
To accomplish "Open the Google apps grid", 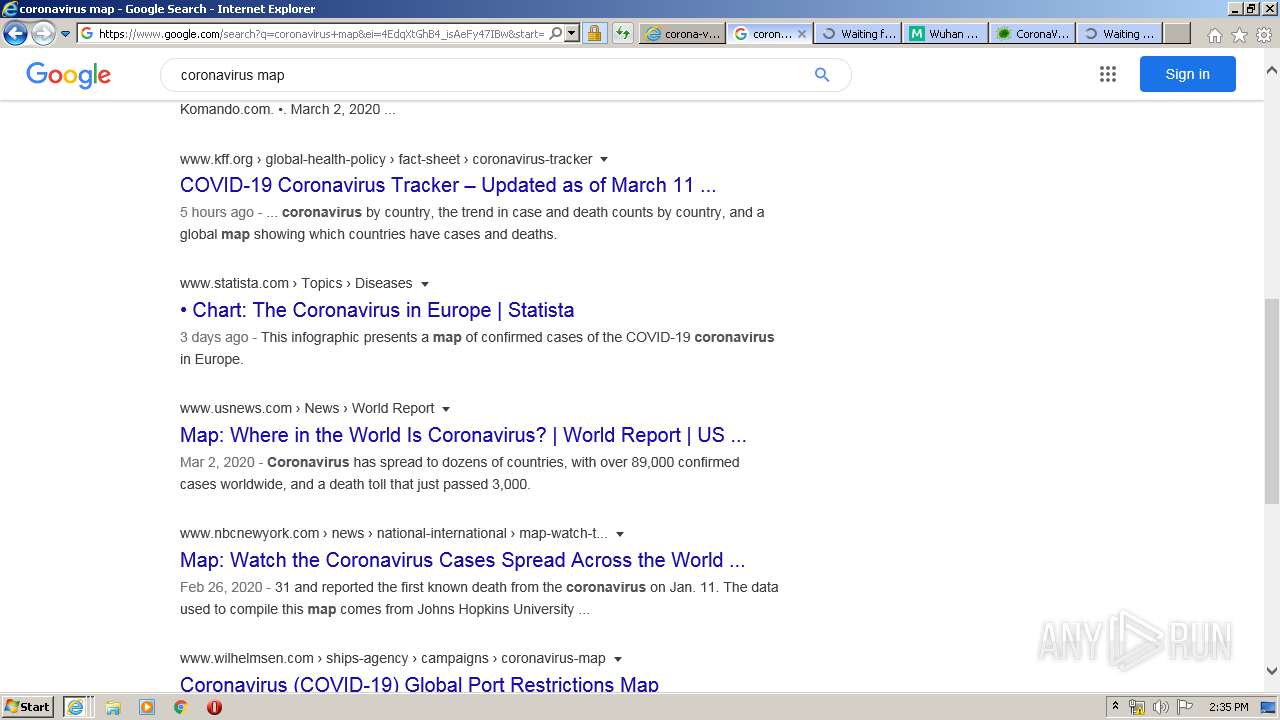I will coord(1108,74).
